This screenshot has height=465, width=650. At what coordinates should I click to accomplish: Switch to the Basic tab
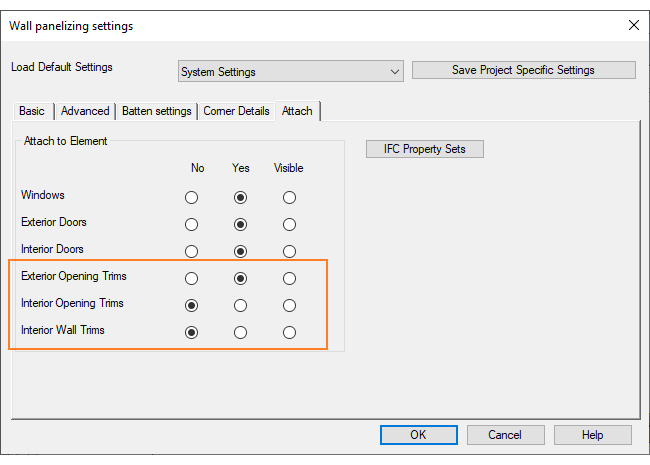coord(32,111)
